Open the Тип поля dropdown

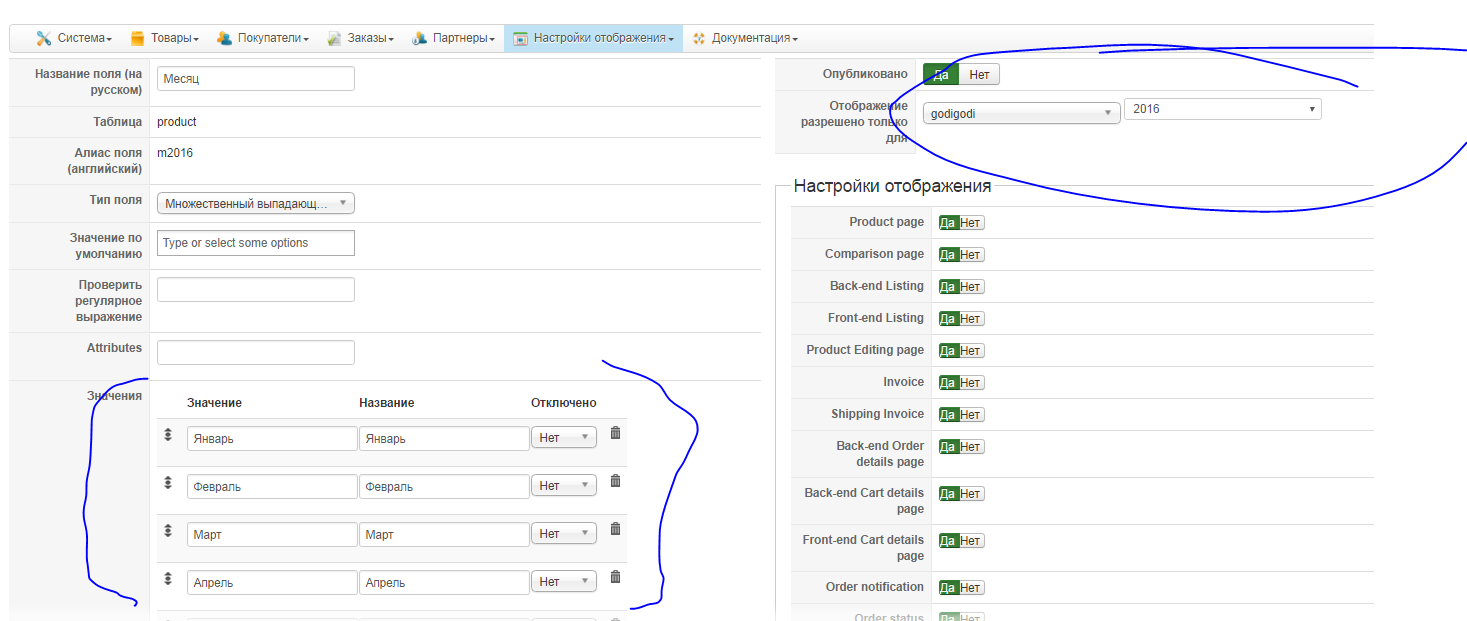(x=256, y=203)
